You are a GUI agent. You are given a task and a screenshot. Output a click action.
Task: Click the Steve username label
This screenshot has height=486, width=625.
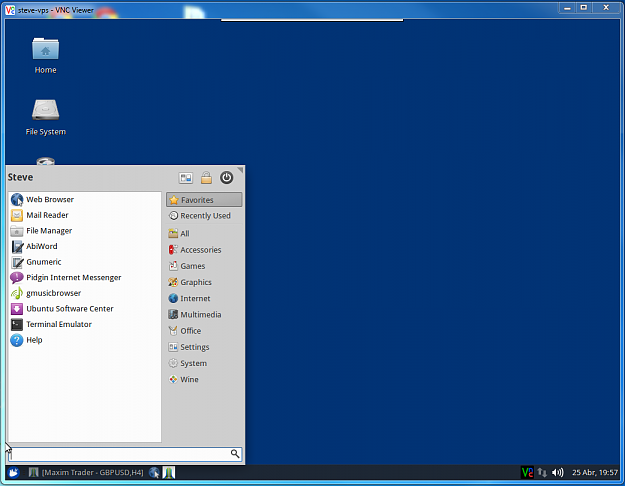(20, 177)
